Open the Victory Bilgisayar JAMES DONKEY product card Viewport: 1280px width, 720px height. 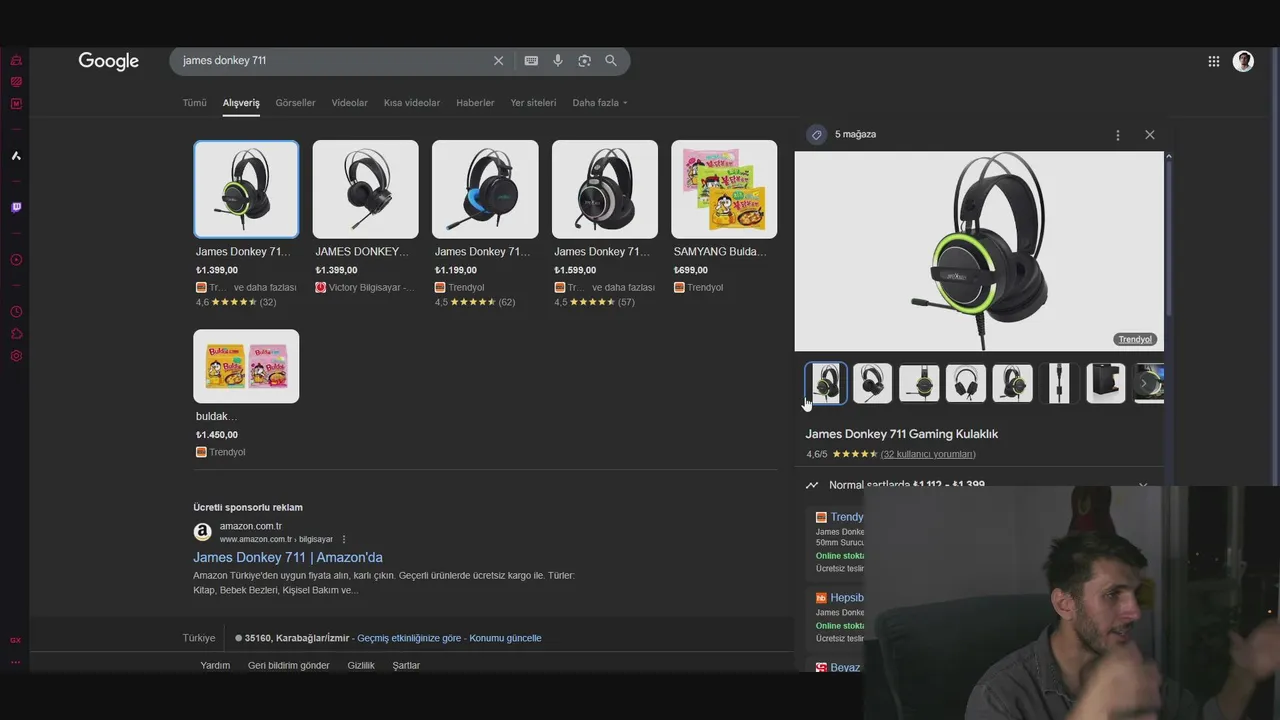pos(365,218)
